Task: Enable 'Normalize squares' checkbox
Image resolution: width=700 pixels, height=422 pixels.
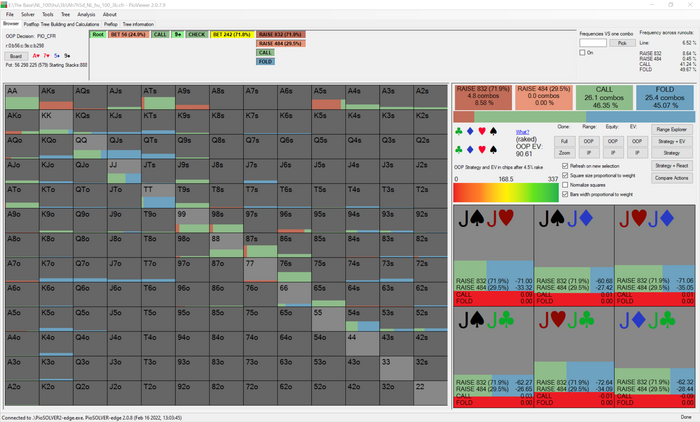Action: tap(565, 184)
